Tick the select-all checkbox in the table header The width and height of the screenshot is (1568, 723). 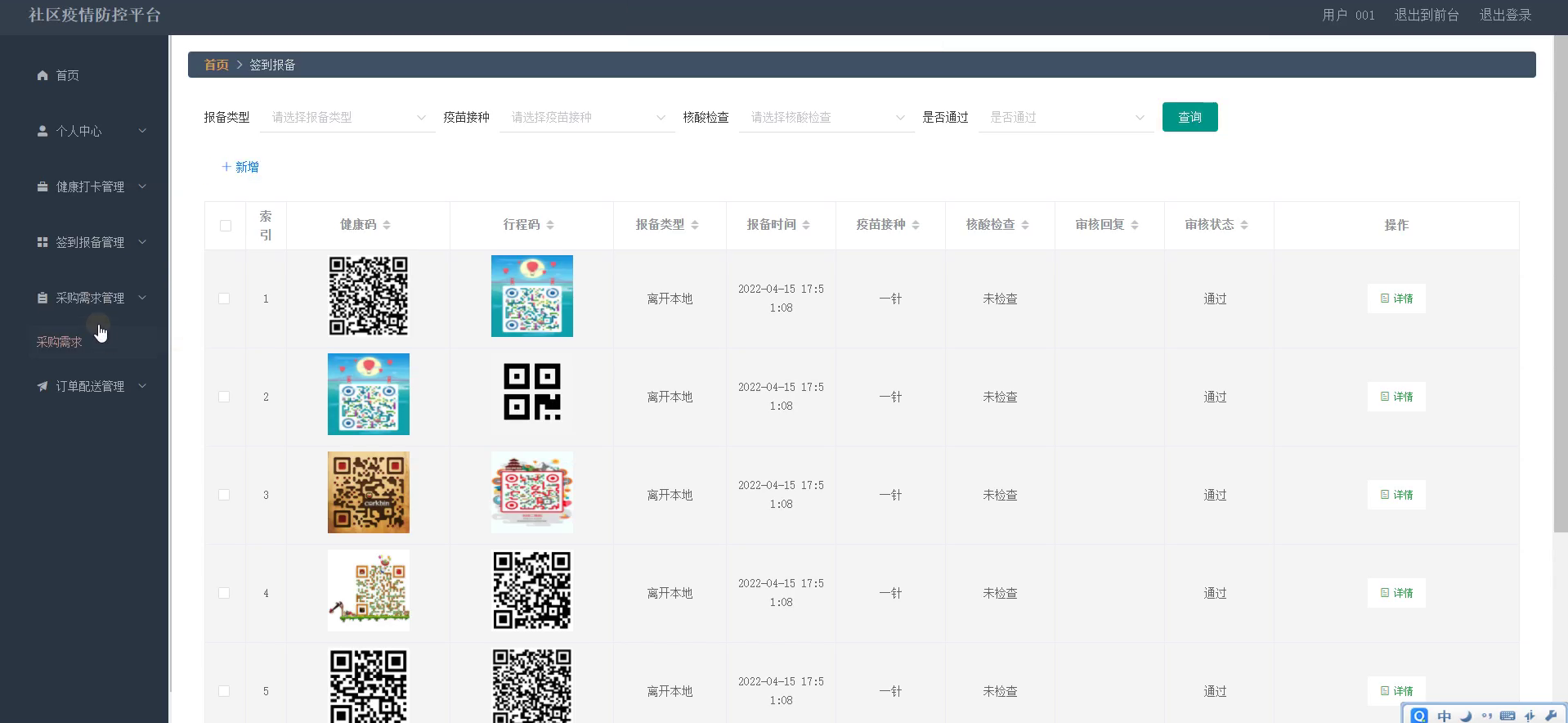(226, 226)
